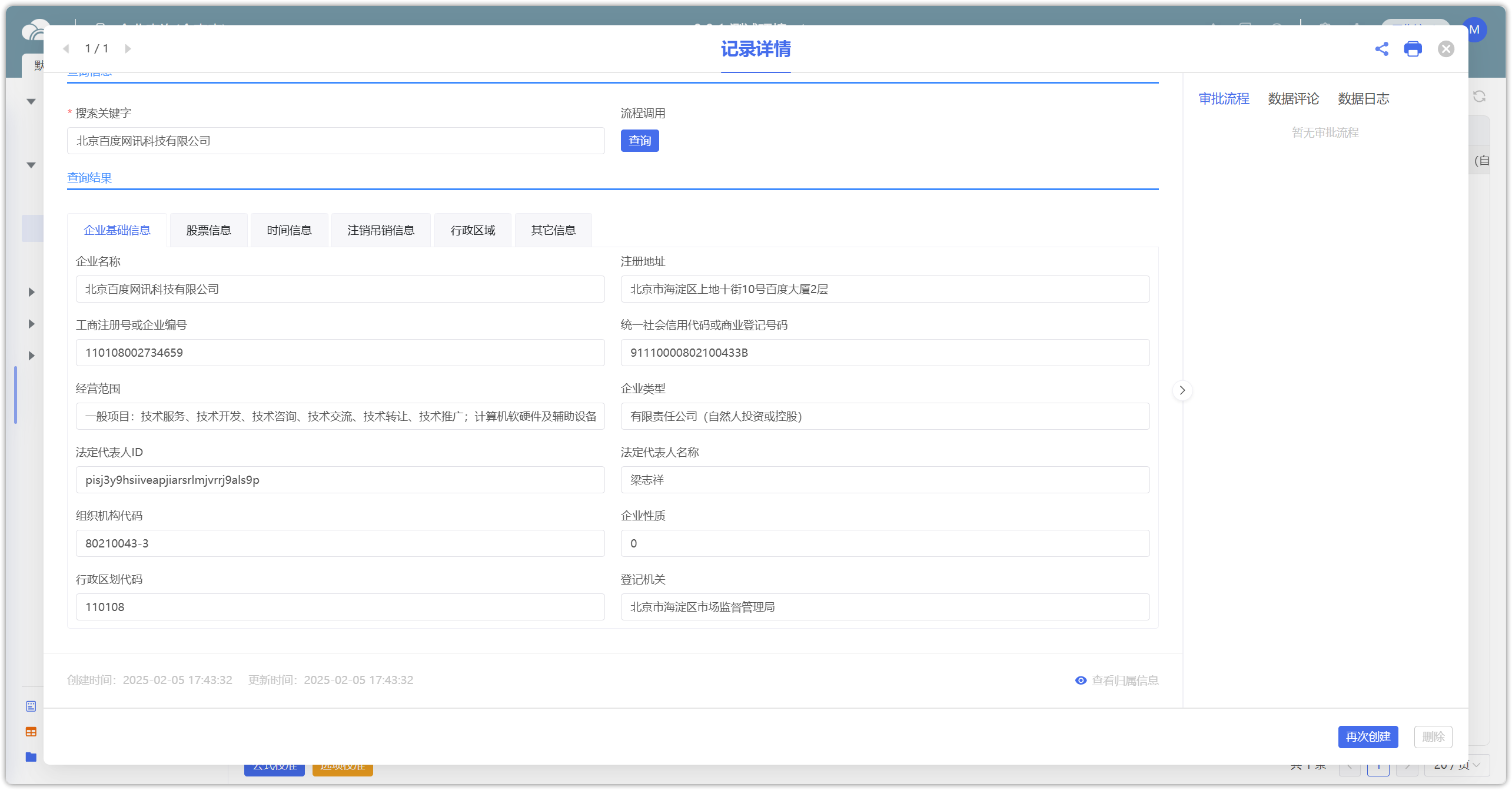Click the 企业性质 field
The image size is (1512, 790).
tap(885, 543)
